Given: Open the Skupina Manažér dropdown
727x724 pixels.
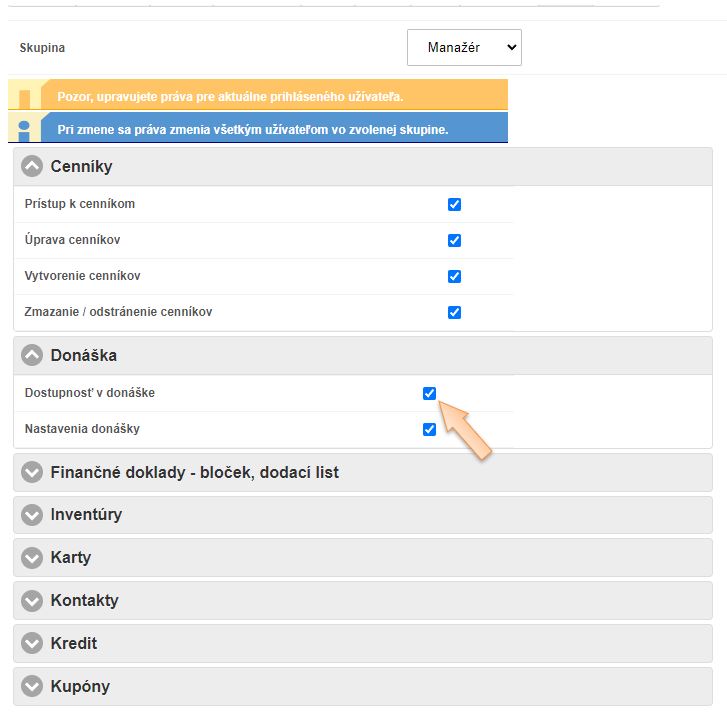Looking at the screenshot, I should [x=464, y=47].
